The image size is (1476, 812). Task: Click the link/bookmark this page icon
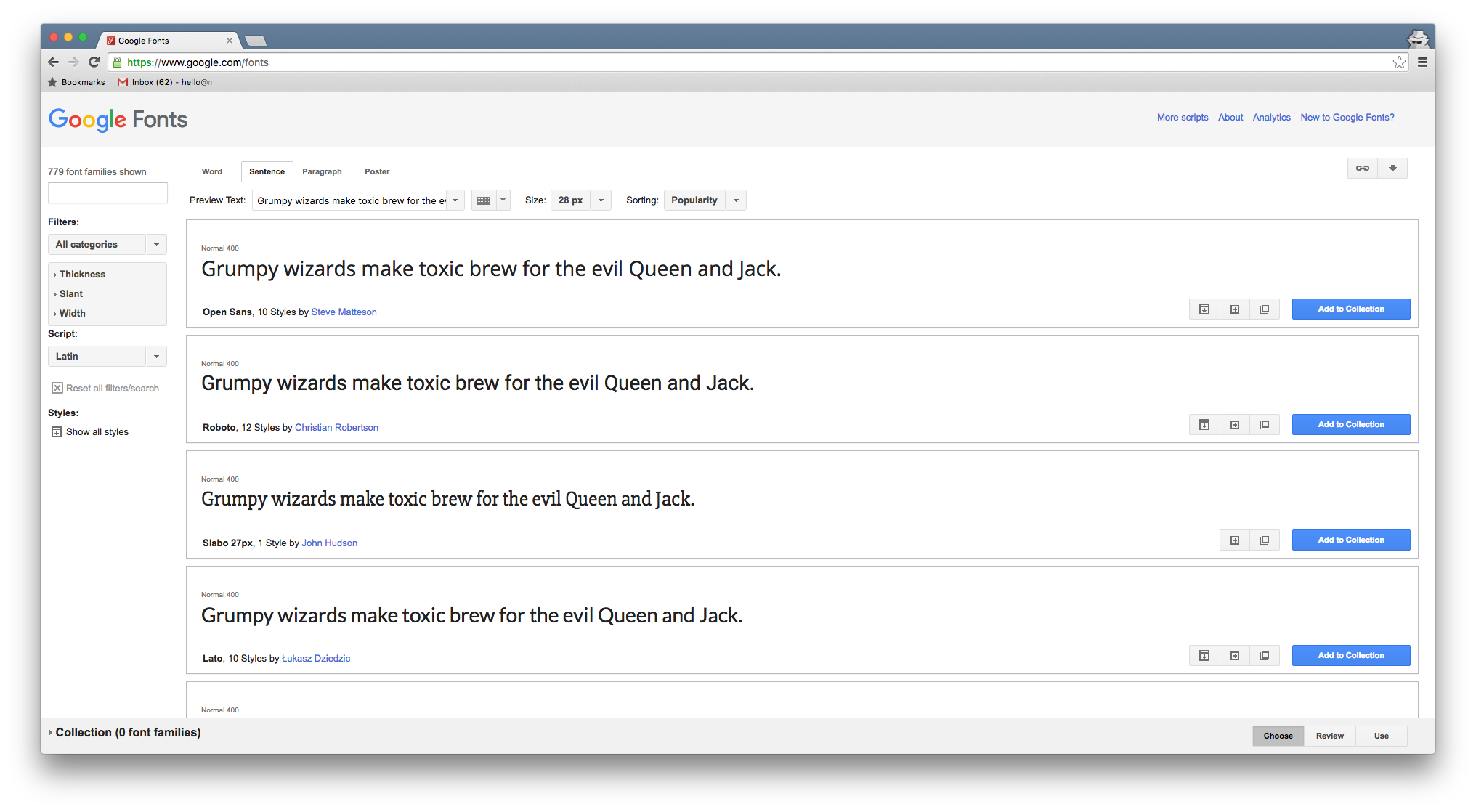pyautogui.click(x=1363, y=168)
